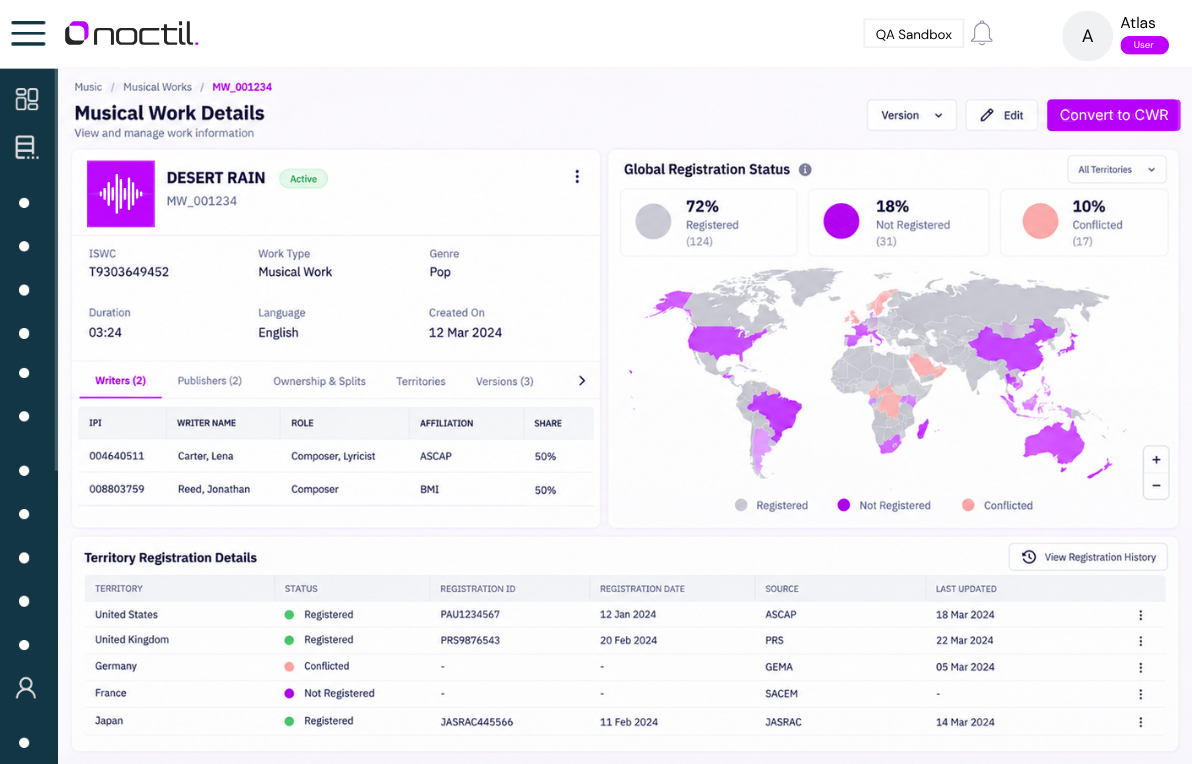Open the list icon in sidebar
Image resolution: width=1192 pixels, height=764 pixels.
tap(27, 147)
